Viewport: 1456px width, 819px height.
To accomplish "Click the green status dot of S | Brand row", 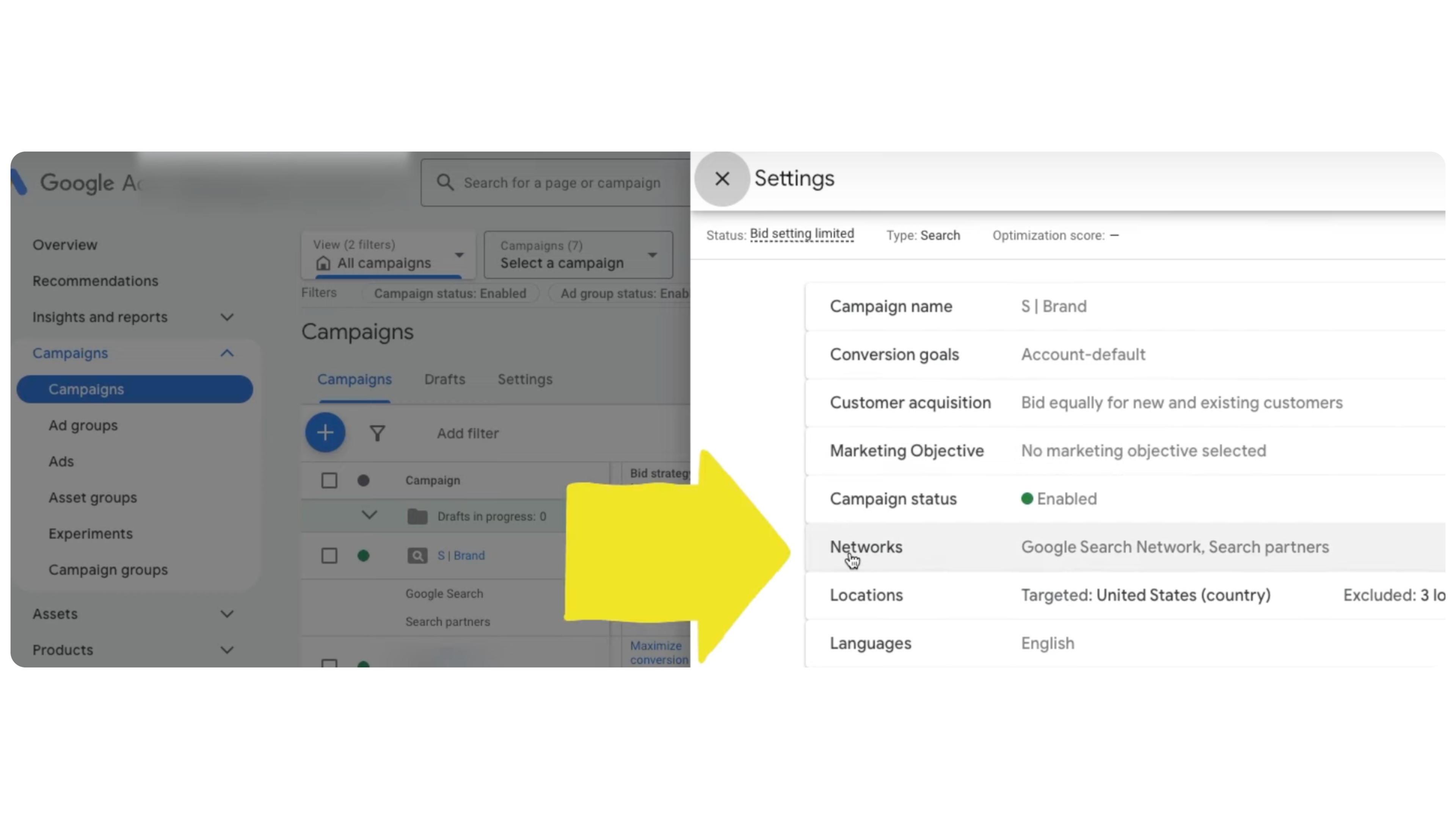I will coord(364,555).
